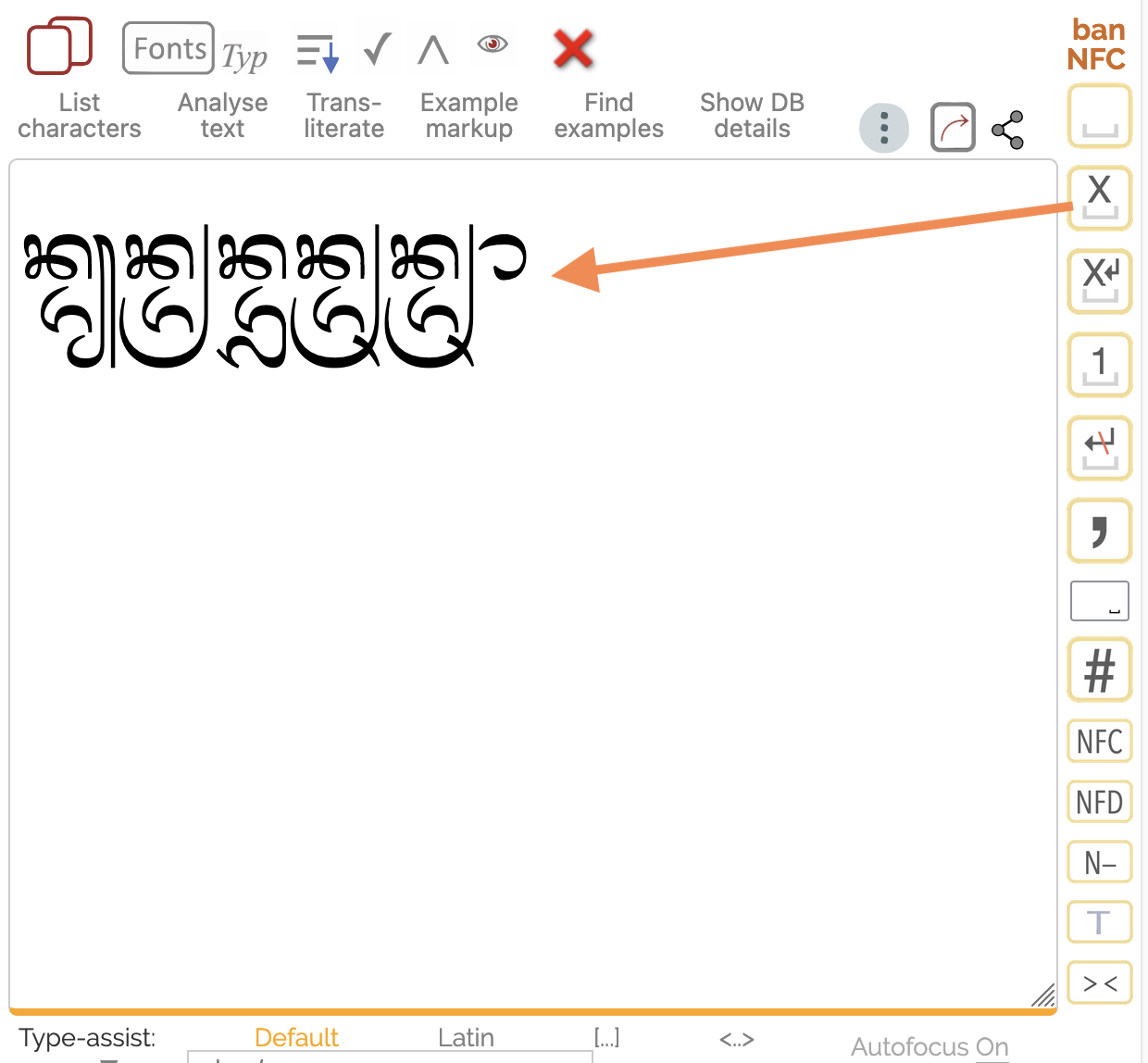Click the curved arrow export icon

point(953,128)
